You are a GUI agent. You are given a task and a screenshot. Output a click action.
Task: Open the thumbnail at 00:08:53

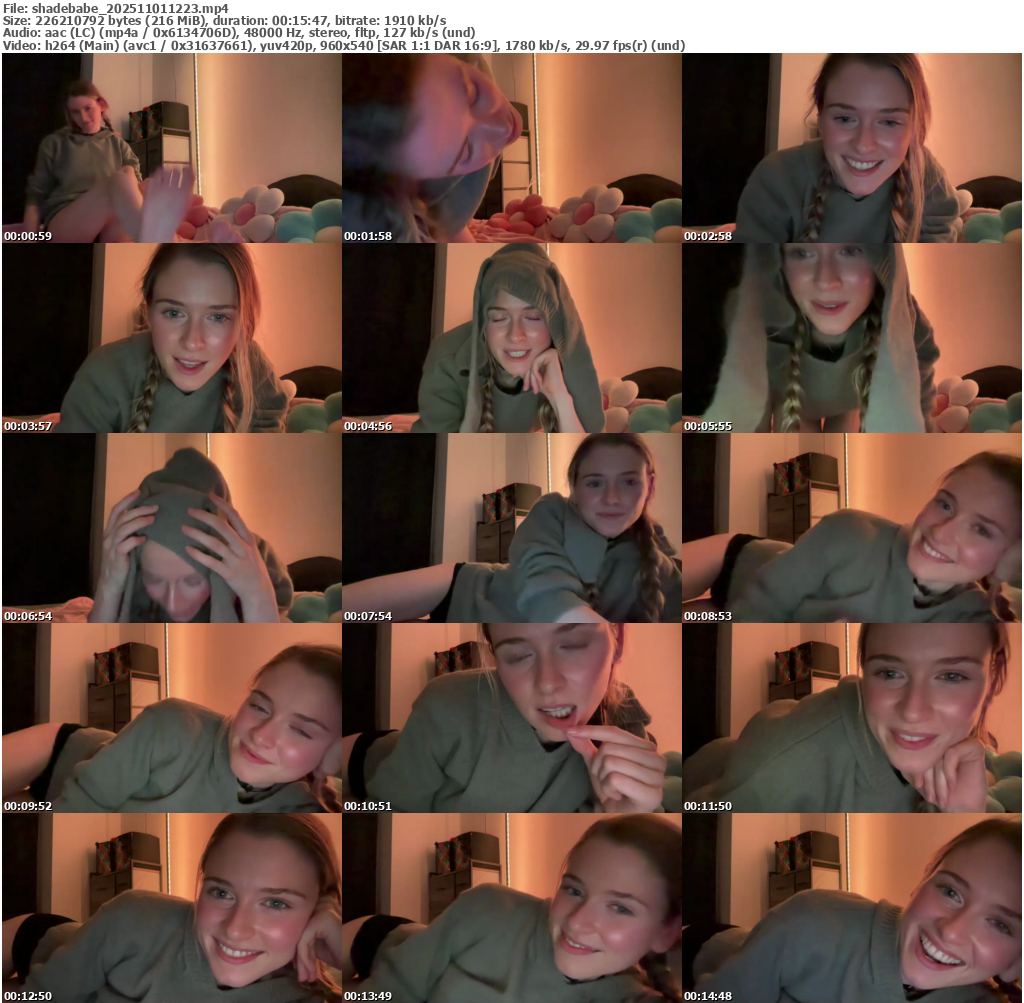(851, 528)
